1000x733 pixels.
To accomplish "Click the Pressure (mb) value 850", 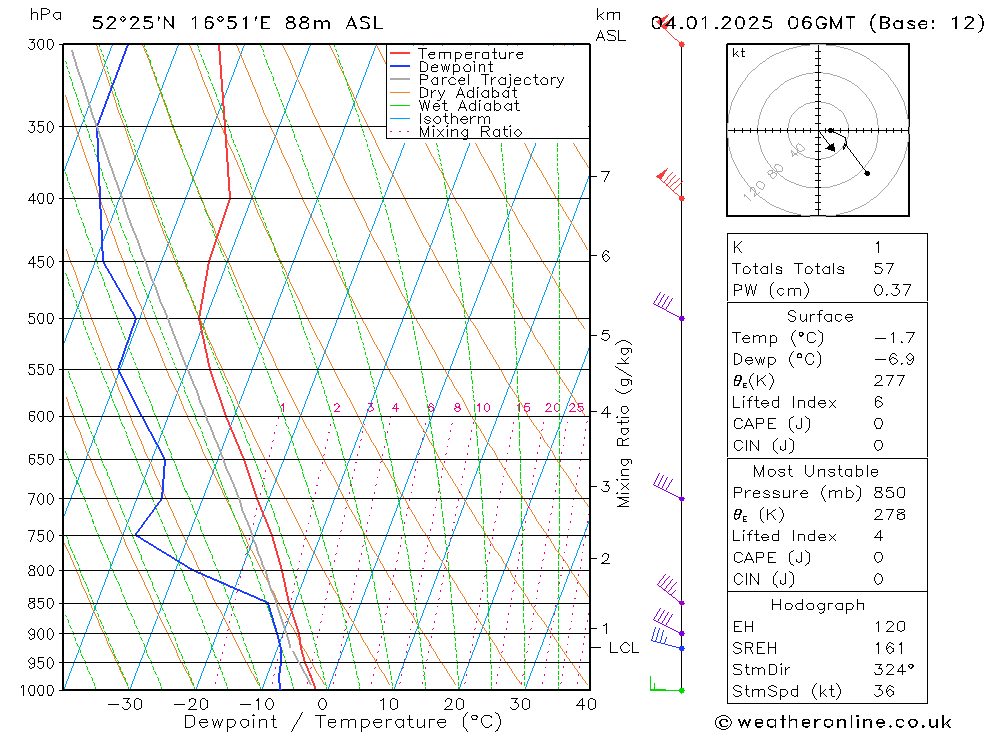I will (890, 493).
